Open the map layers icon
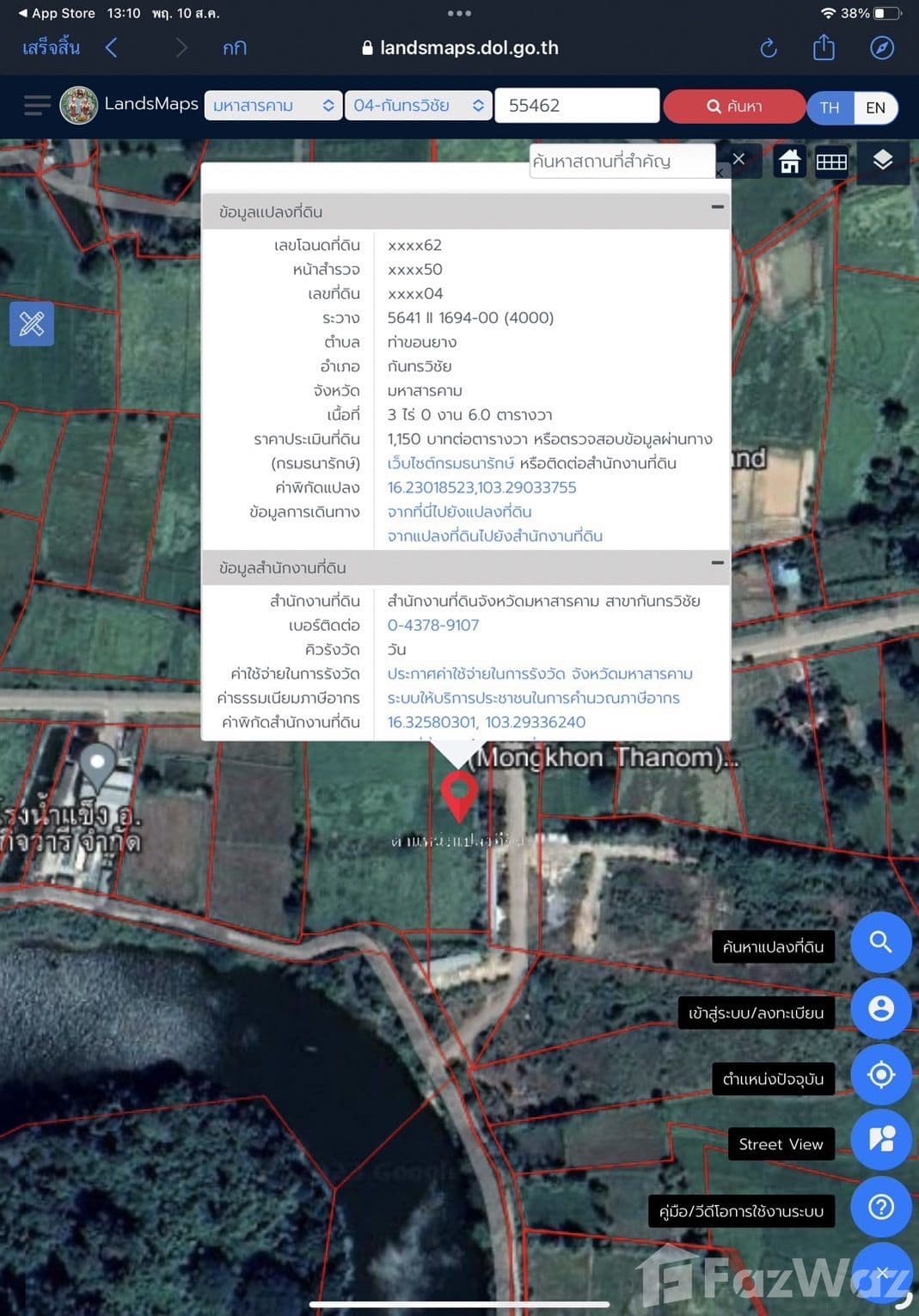 tap(882, 161)
